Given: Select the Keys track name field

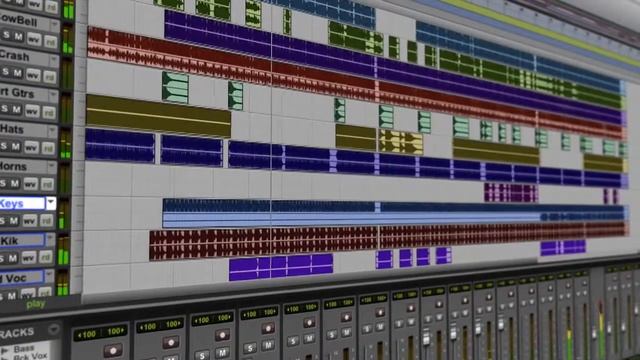Looking at the screenshot, I should coord(22,203).
